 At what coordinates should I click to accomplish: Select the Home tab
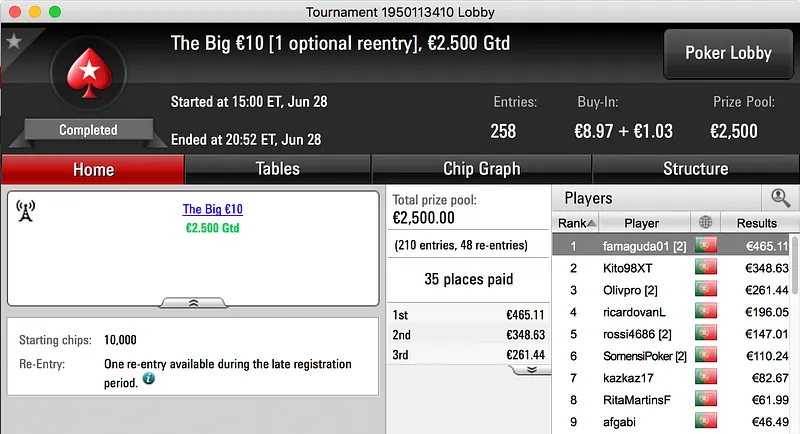pos(93,169)
